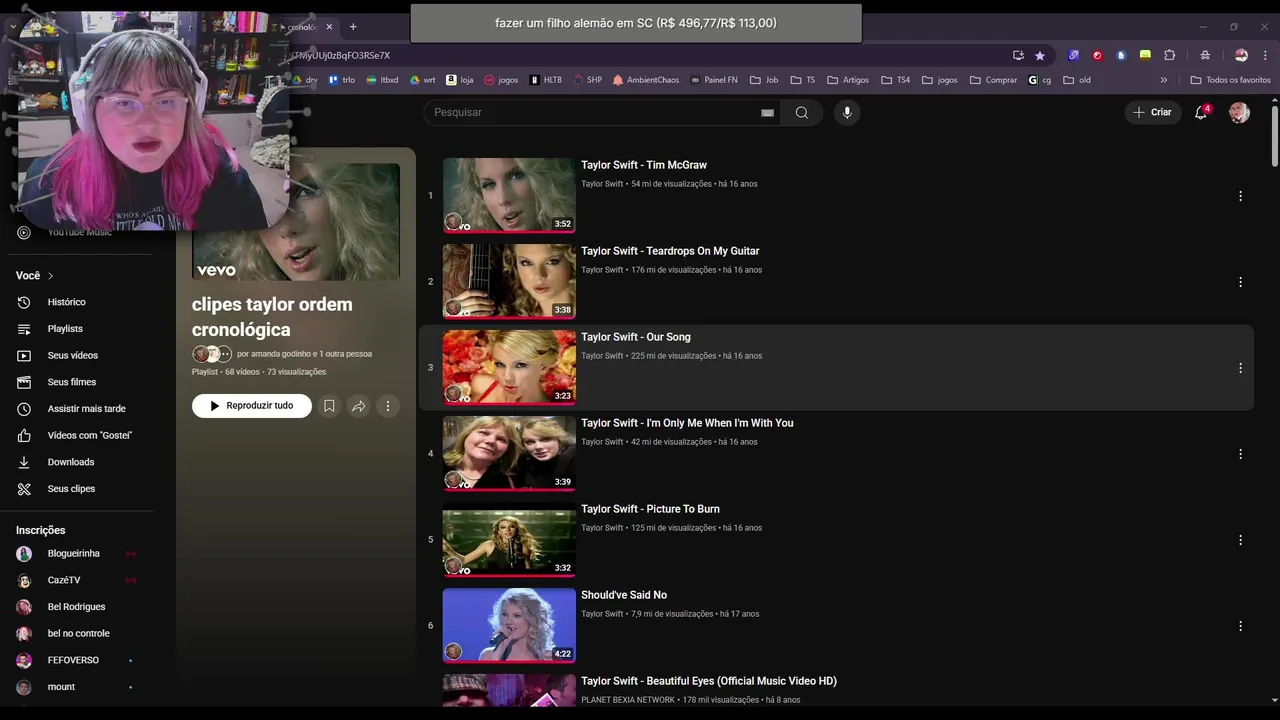Open the HLTB bookmark
The image size is (1280, 720).
546,80
